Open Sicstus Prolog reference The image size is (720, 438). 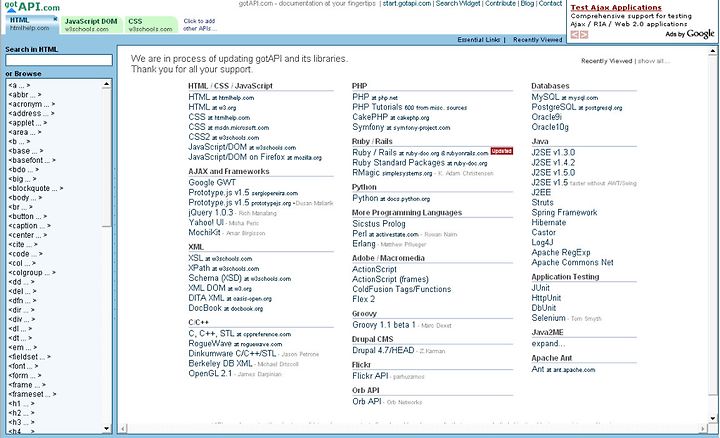point(379,224)
